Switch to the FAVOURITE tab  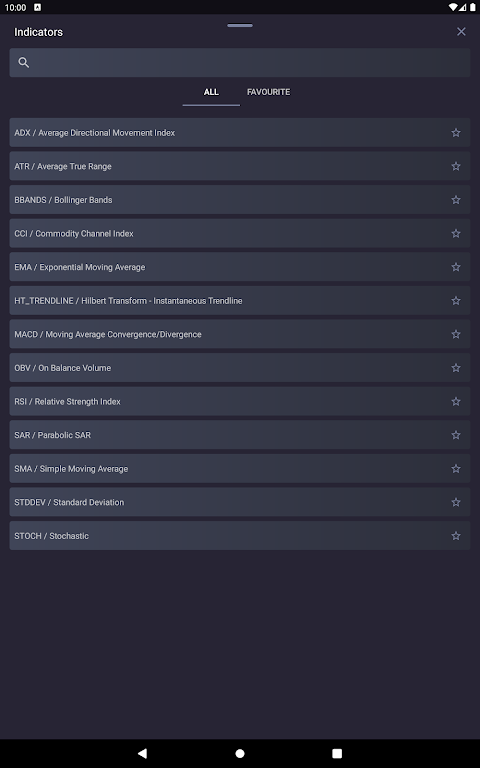click(x=268, y=92)
